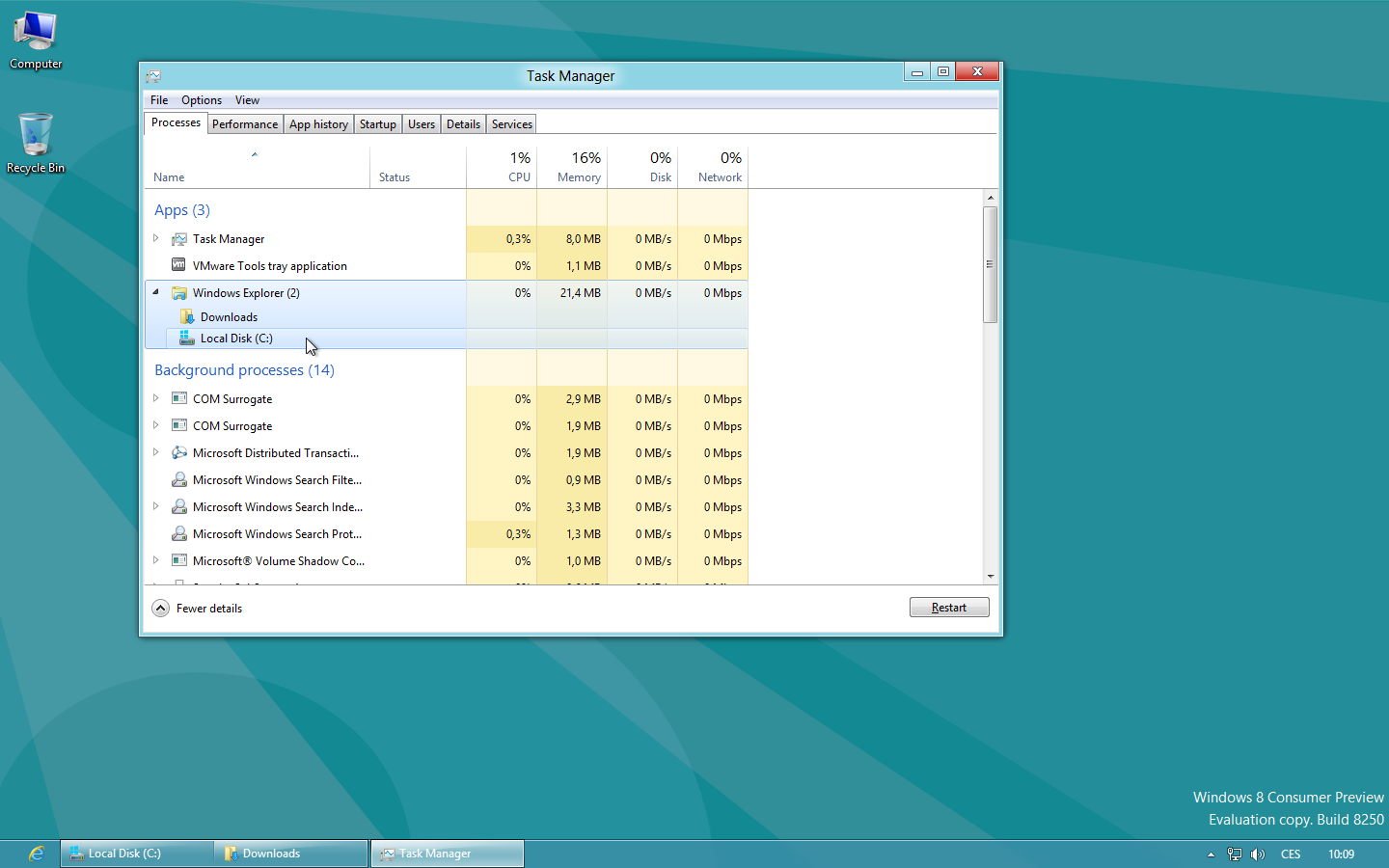1389x868 pixels.
Task: Click the Task Manager process icon
Action: click(178, 239)
